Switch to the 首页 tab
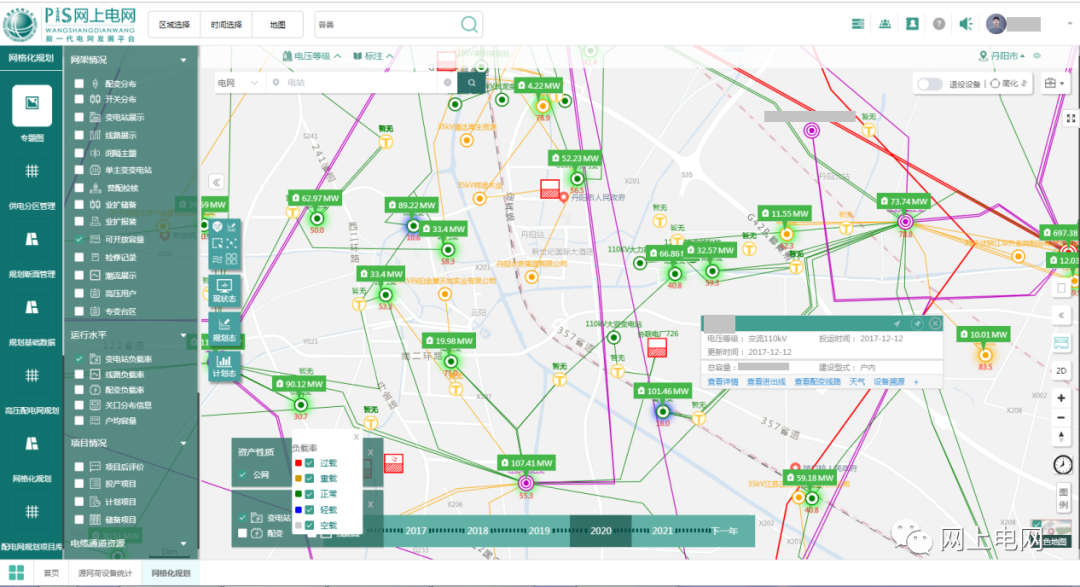Viewport: 1080px width, 587px height. (51, 573)
